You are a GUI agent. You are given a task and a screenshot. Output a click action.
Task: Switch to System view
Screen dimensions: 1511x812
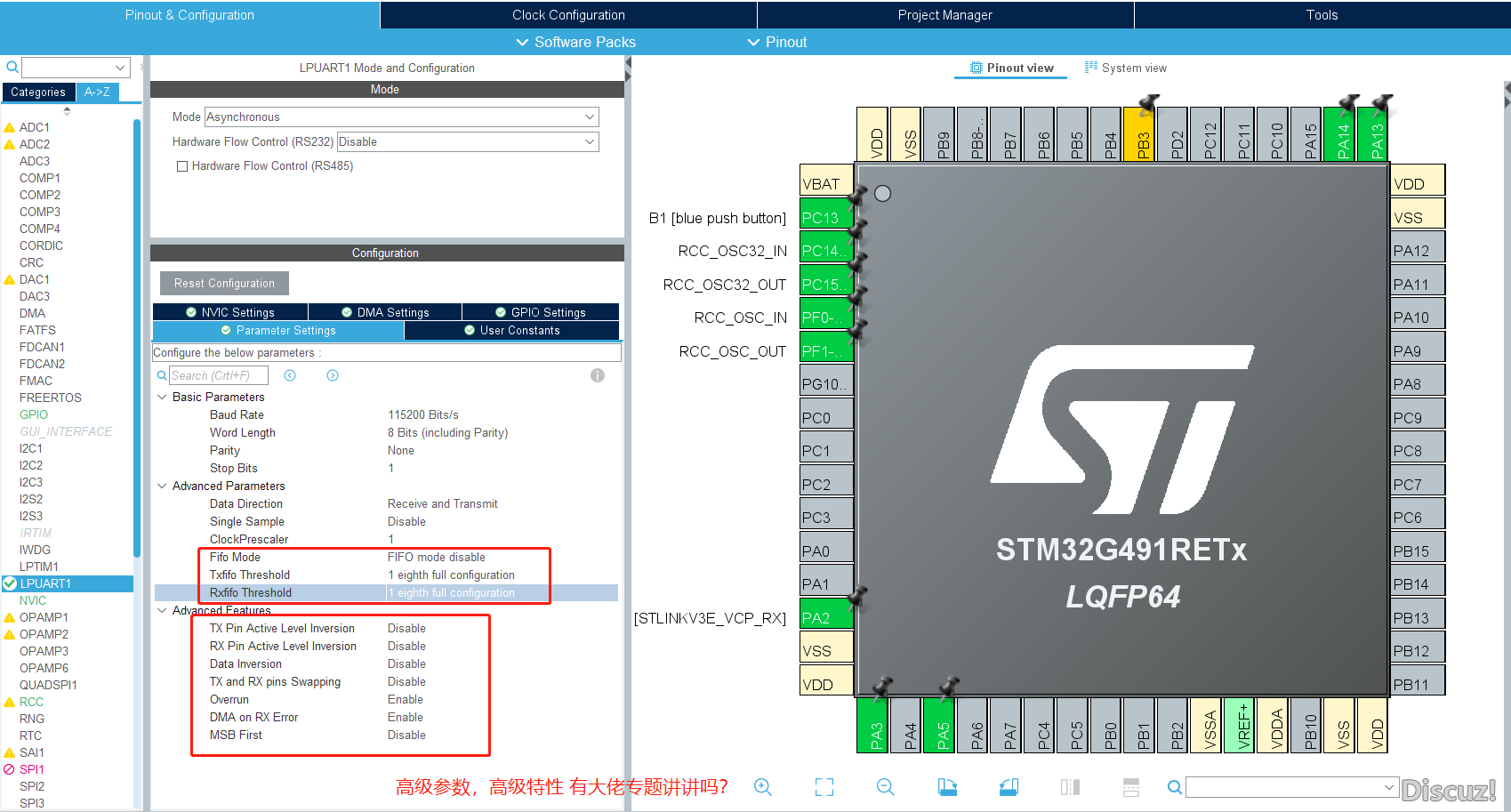coord(1125,68)
